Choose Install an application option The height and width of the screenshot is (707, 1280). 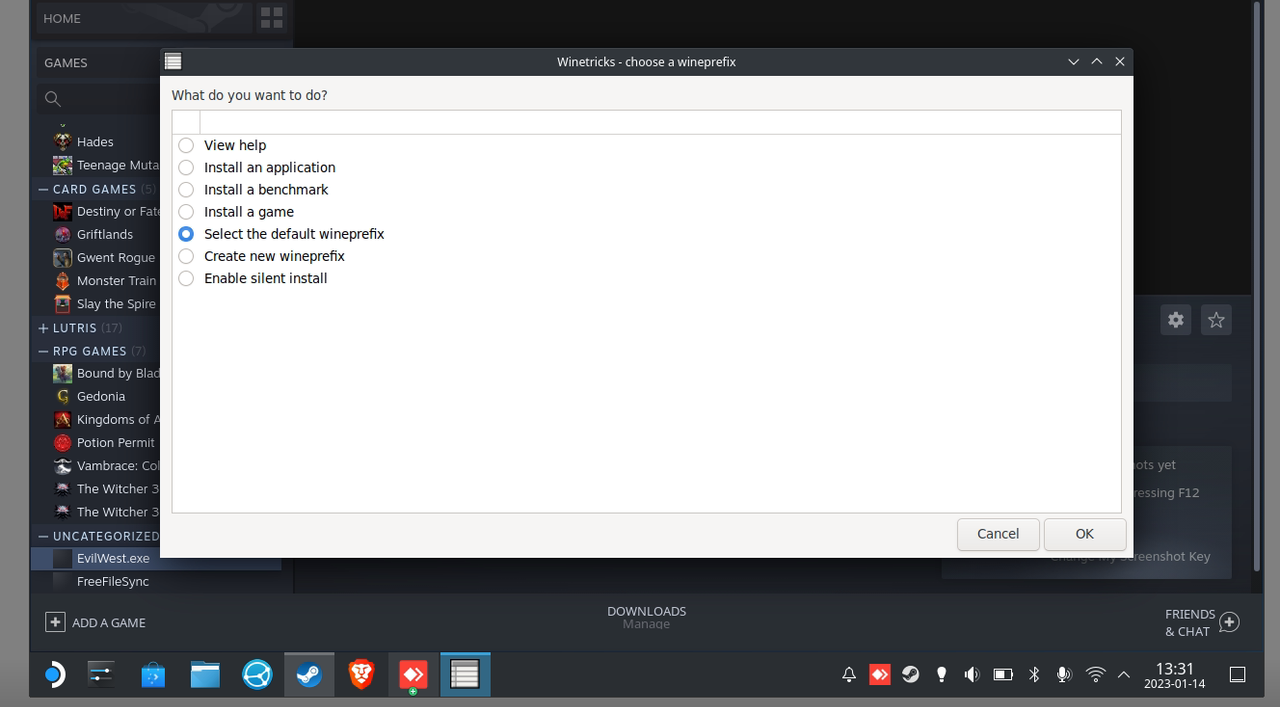point(186,167)
